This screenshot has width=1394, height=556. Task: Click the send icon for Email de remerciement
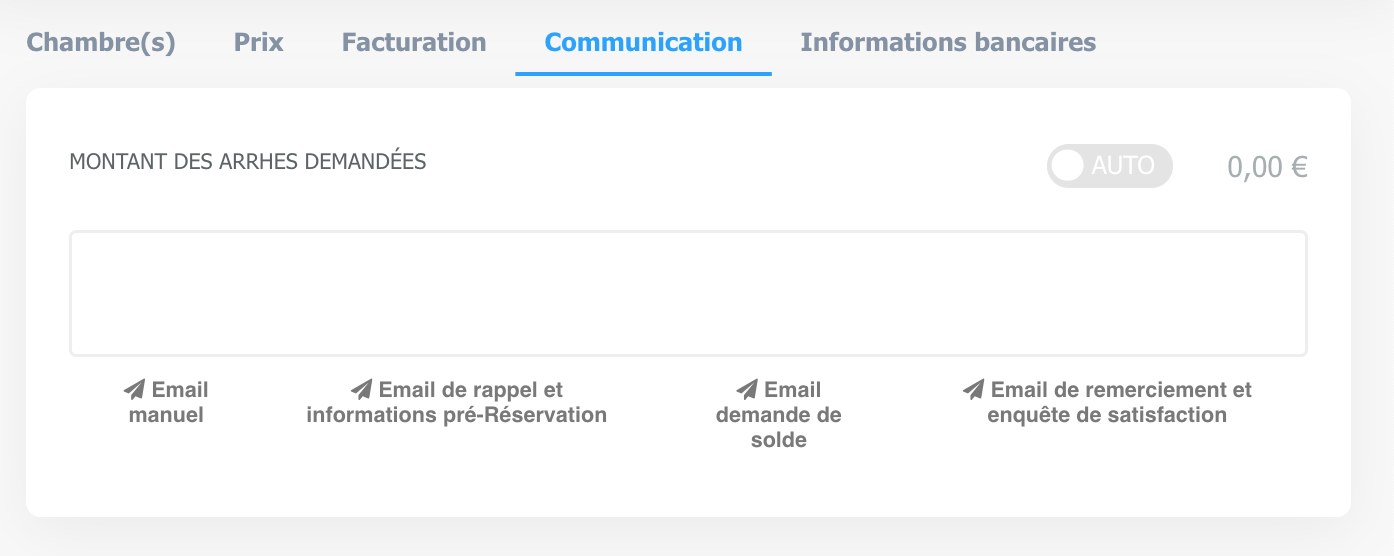click(974, 389)
